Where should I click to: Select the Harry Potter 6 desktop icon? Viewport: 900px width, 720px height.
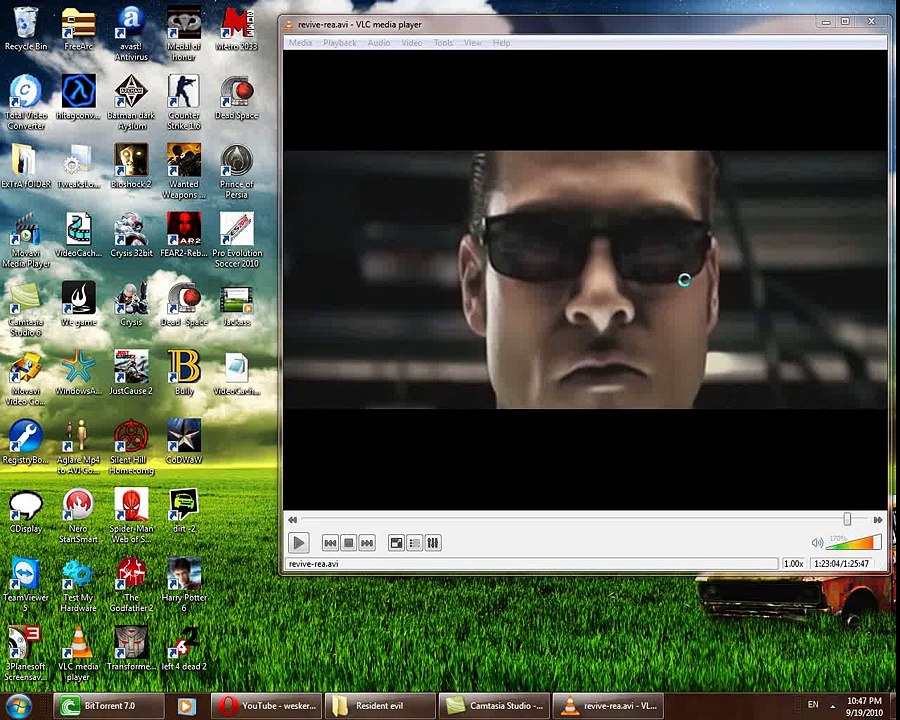point(184,584)
